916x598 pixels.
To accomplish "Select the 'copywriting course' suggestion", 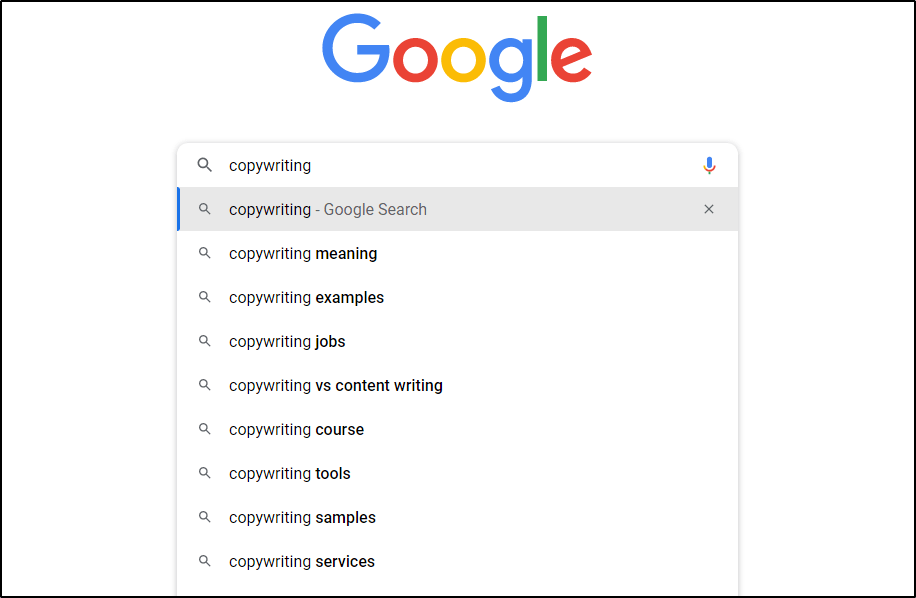I will point(296,429).
